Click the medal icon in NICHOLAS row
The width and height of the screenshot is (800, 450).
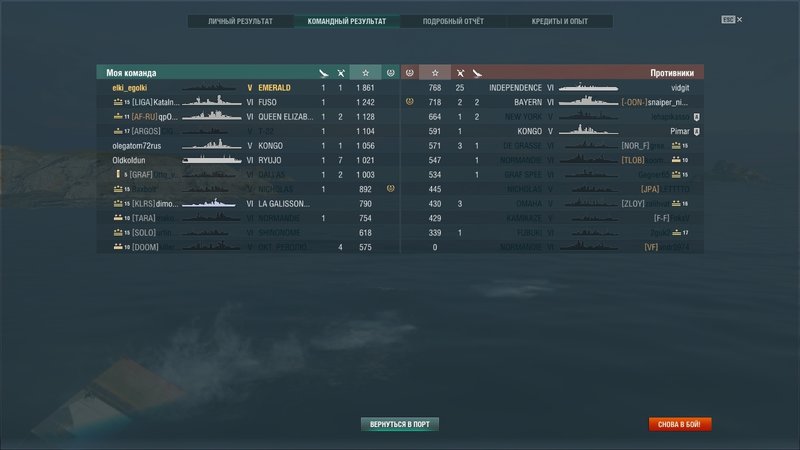[391, 189]
